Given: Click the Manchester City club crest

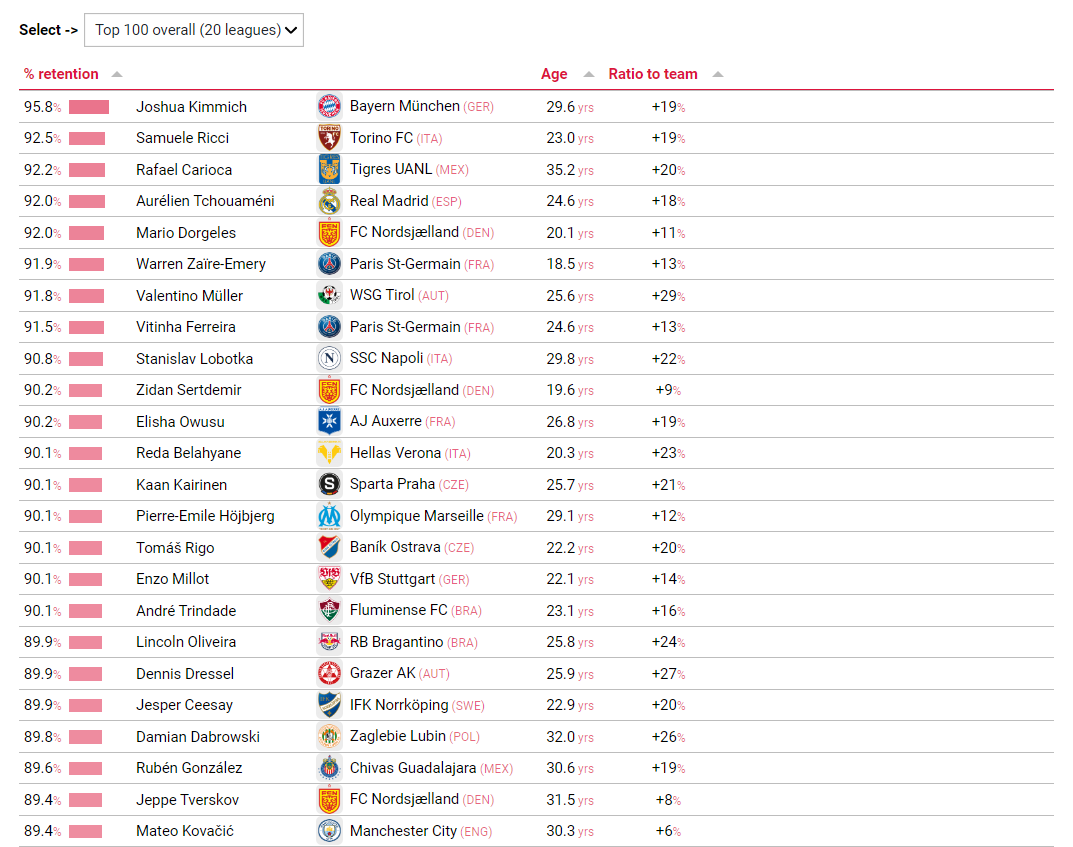Looking at the screenshot, I should point(329,831).
